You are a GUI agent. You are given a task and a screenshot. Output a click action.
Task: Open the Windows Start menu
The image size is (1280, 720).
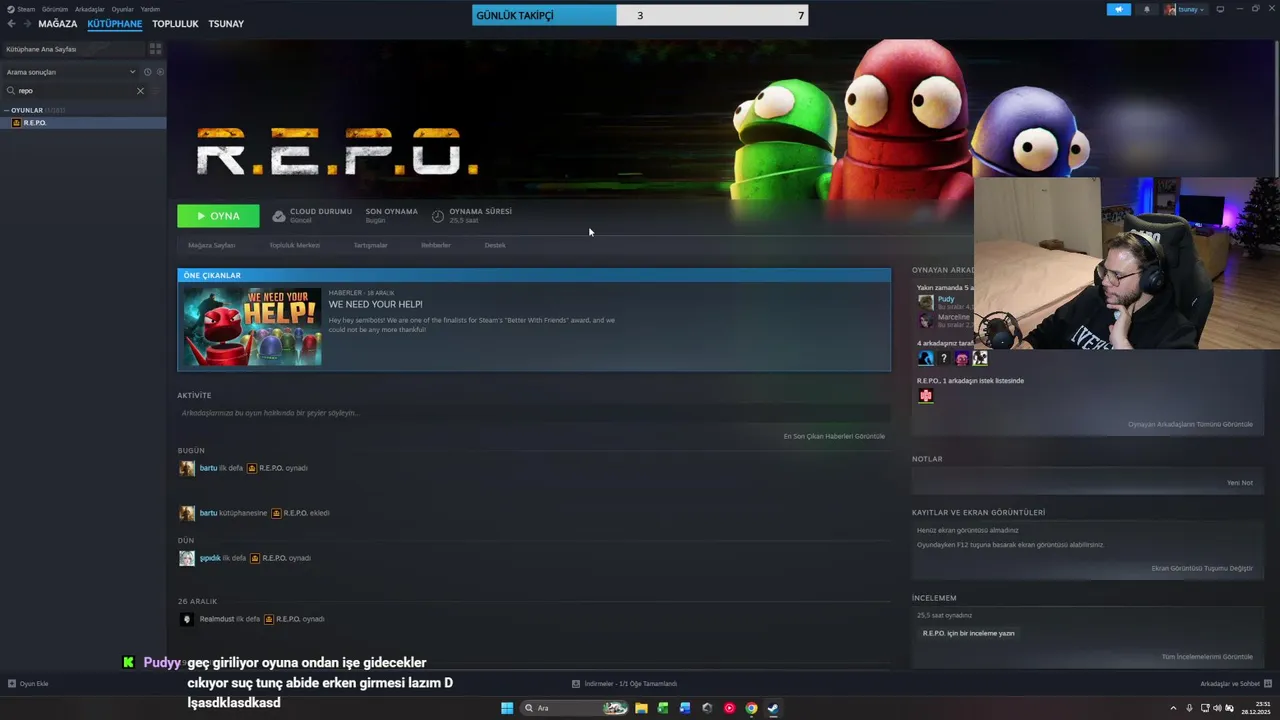pos(507,708)
